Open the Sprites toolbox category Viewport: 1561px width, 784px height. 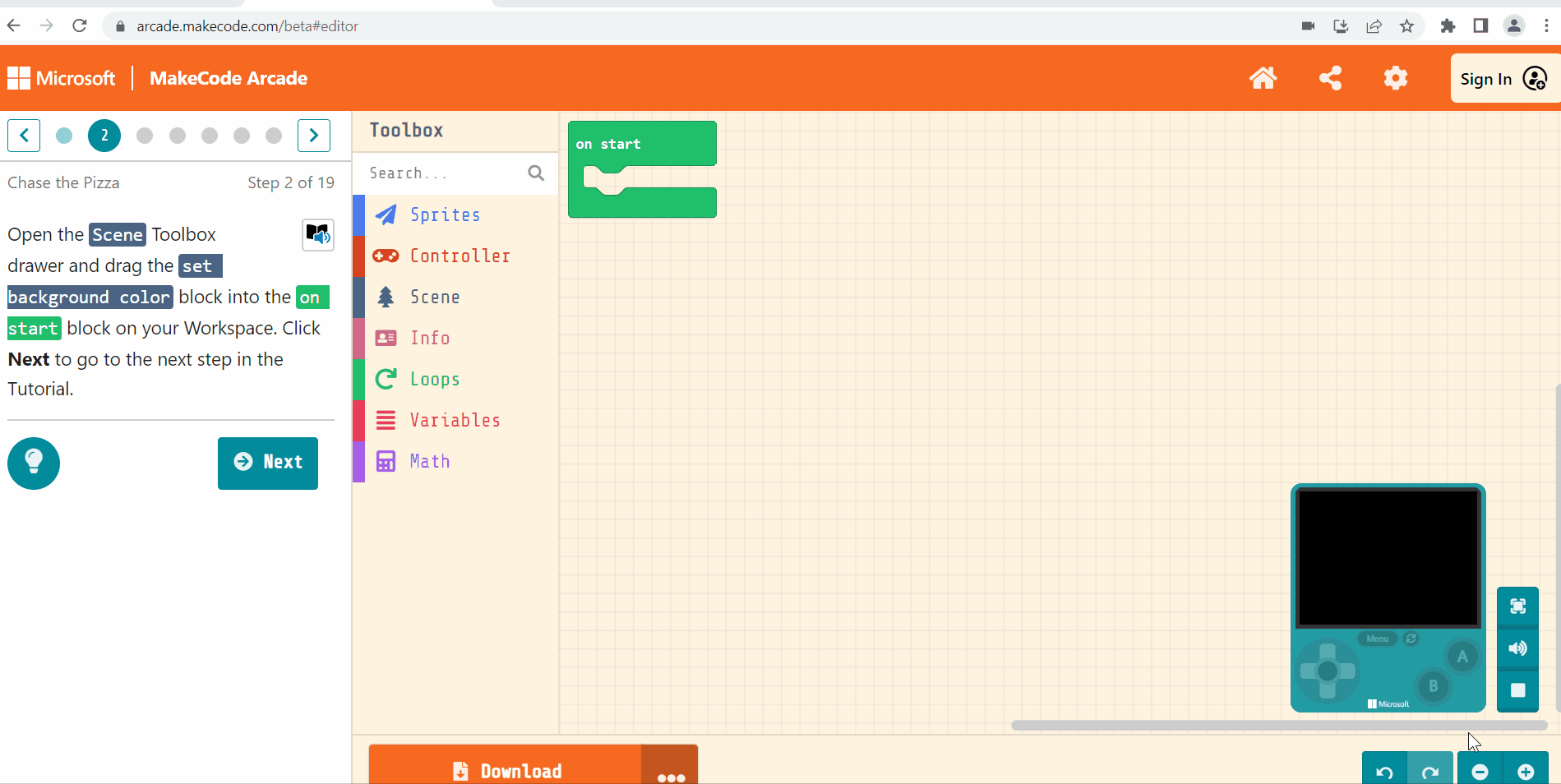coord(445,214)
